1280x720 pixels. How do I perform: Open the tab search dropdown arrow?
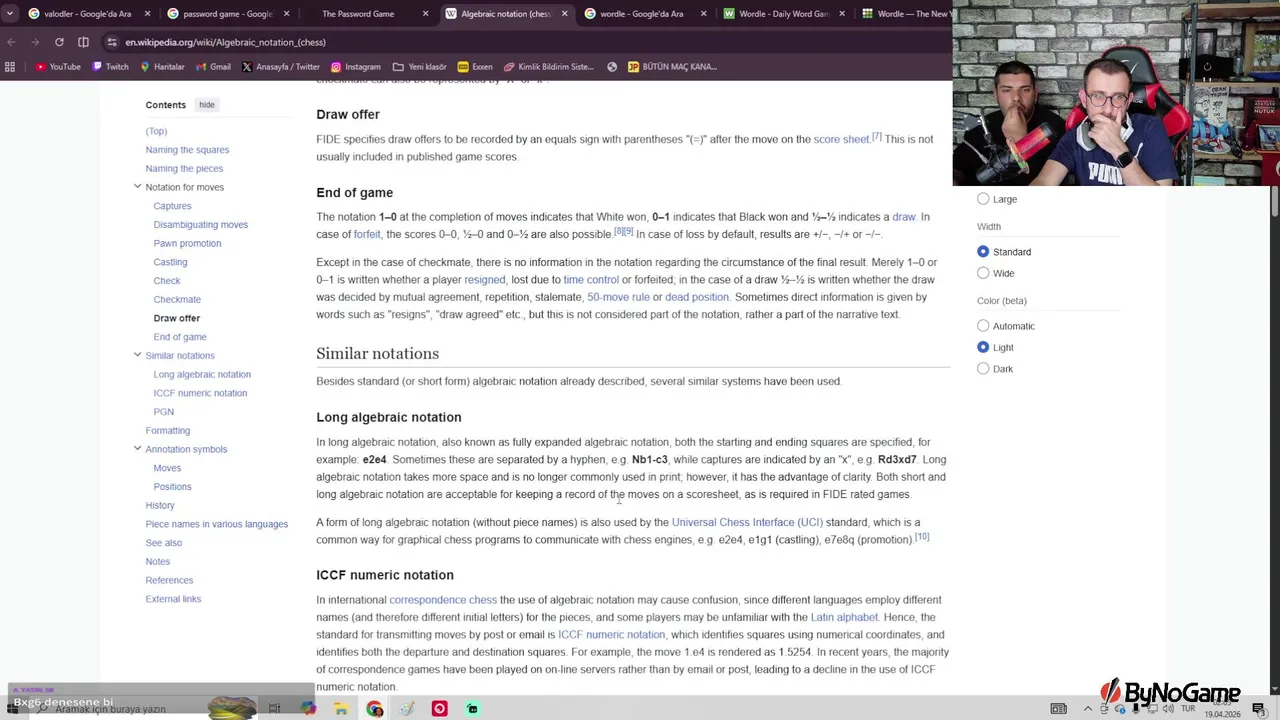[10, 14]
